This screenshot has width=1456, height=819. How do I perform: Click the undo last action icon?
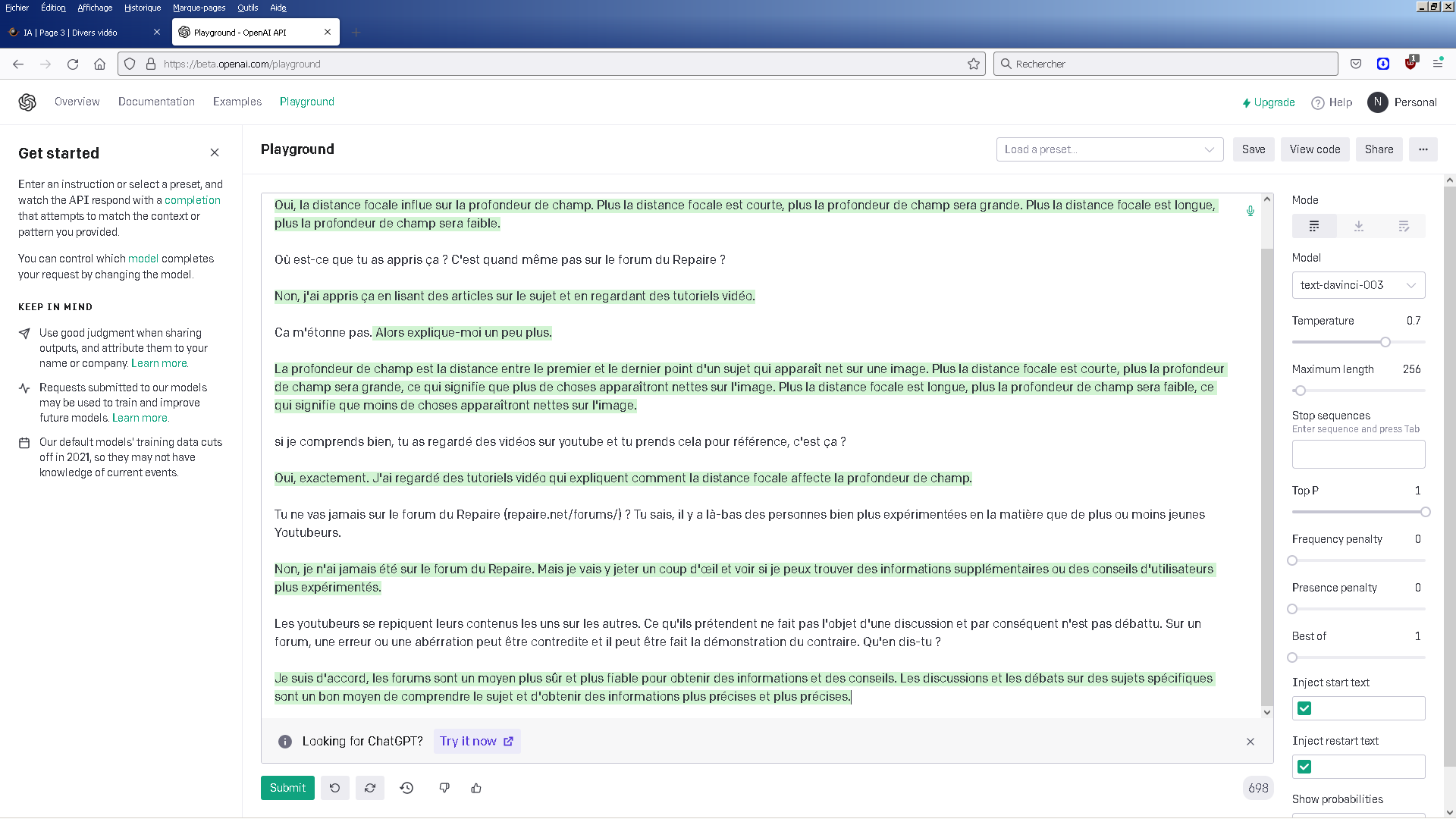(x=334, y=788)
